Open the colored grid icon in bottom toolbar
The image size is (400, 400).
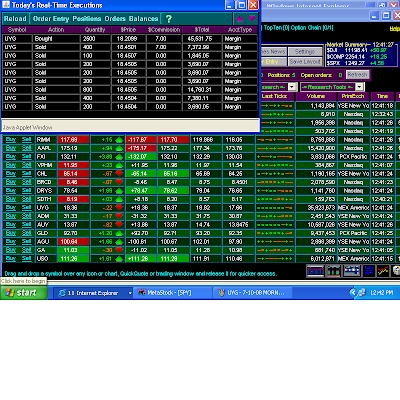352,271
